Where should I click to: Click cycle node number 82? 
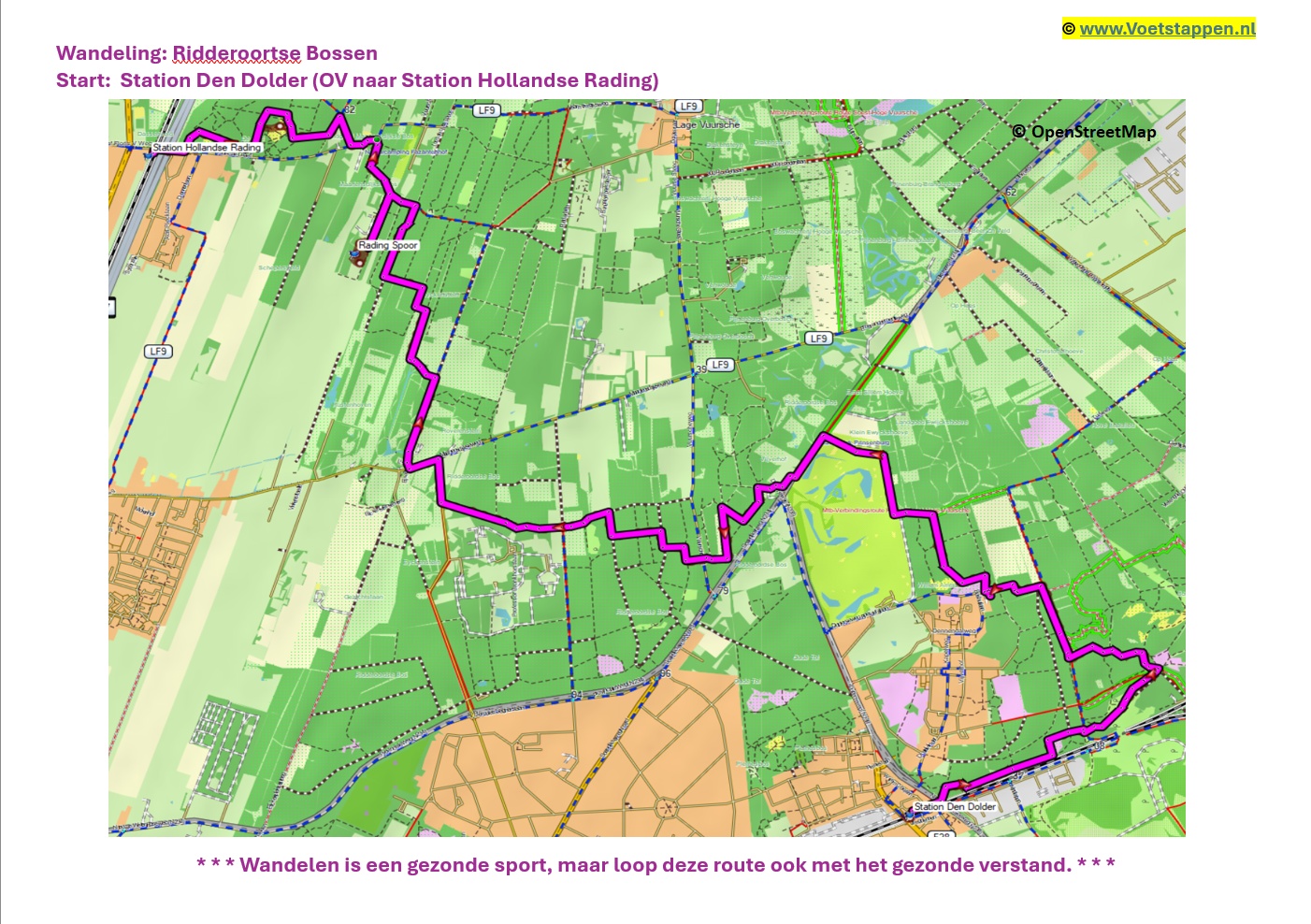coord(350,109)
